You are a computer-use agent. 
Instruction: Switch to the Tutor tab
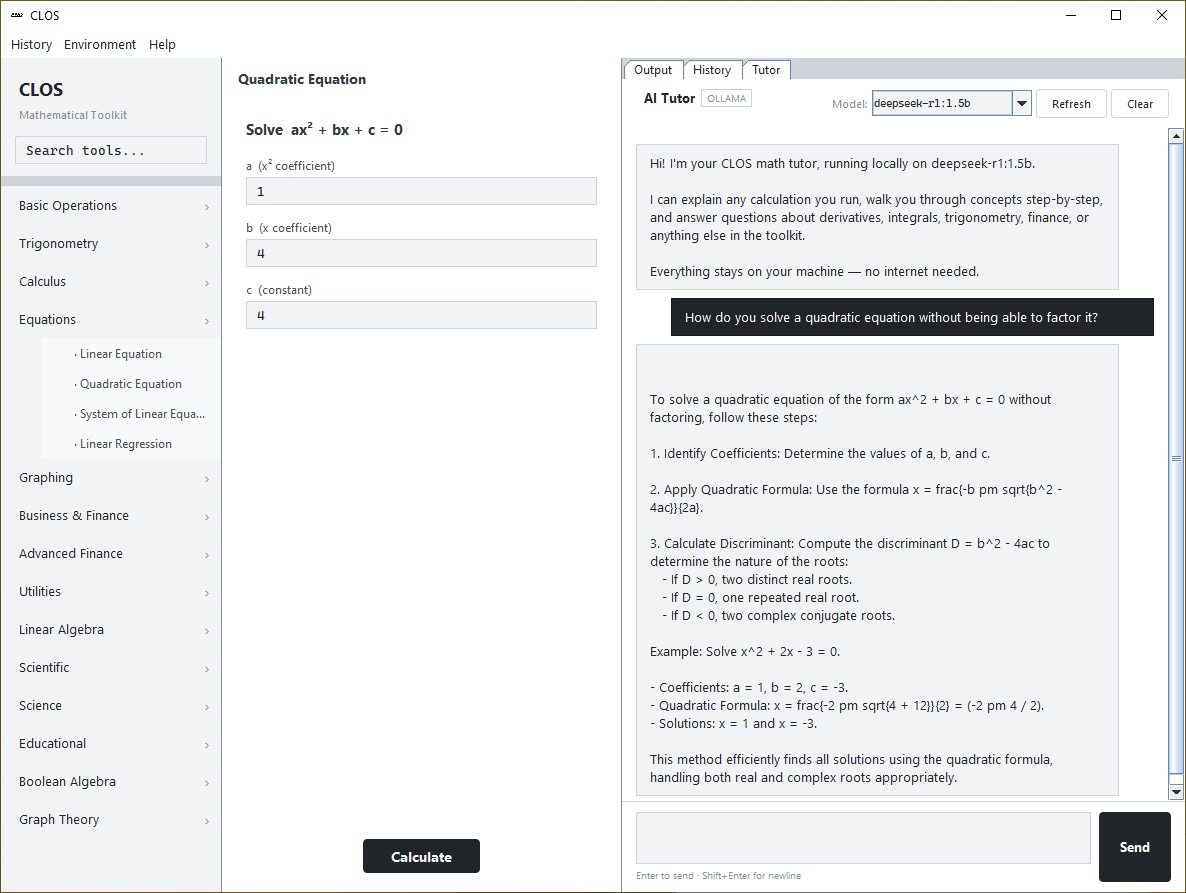pyautogui.click(x=766, y=70)
